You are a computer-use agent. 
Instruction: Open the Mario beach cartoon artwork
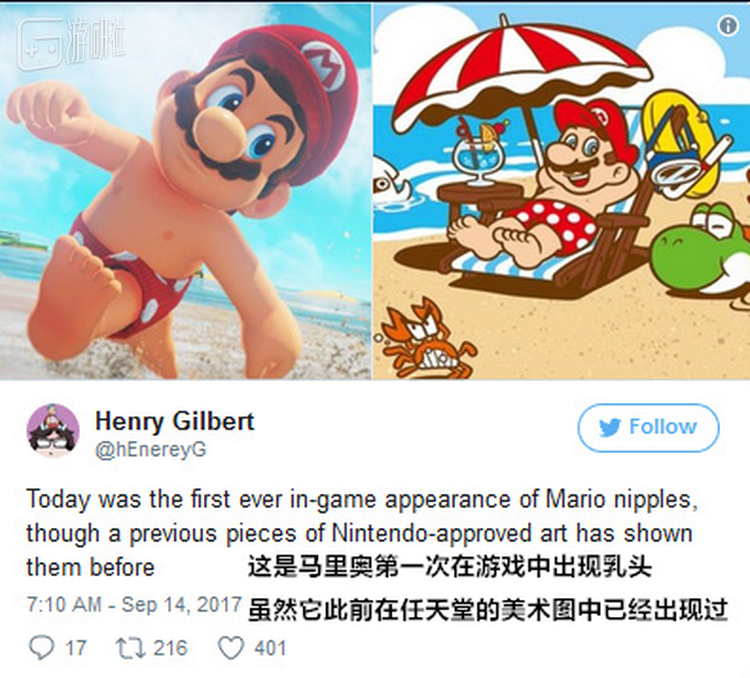562,191
